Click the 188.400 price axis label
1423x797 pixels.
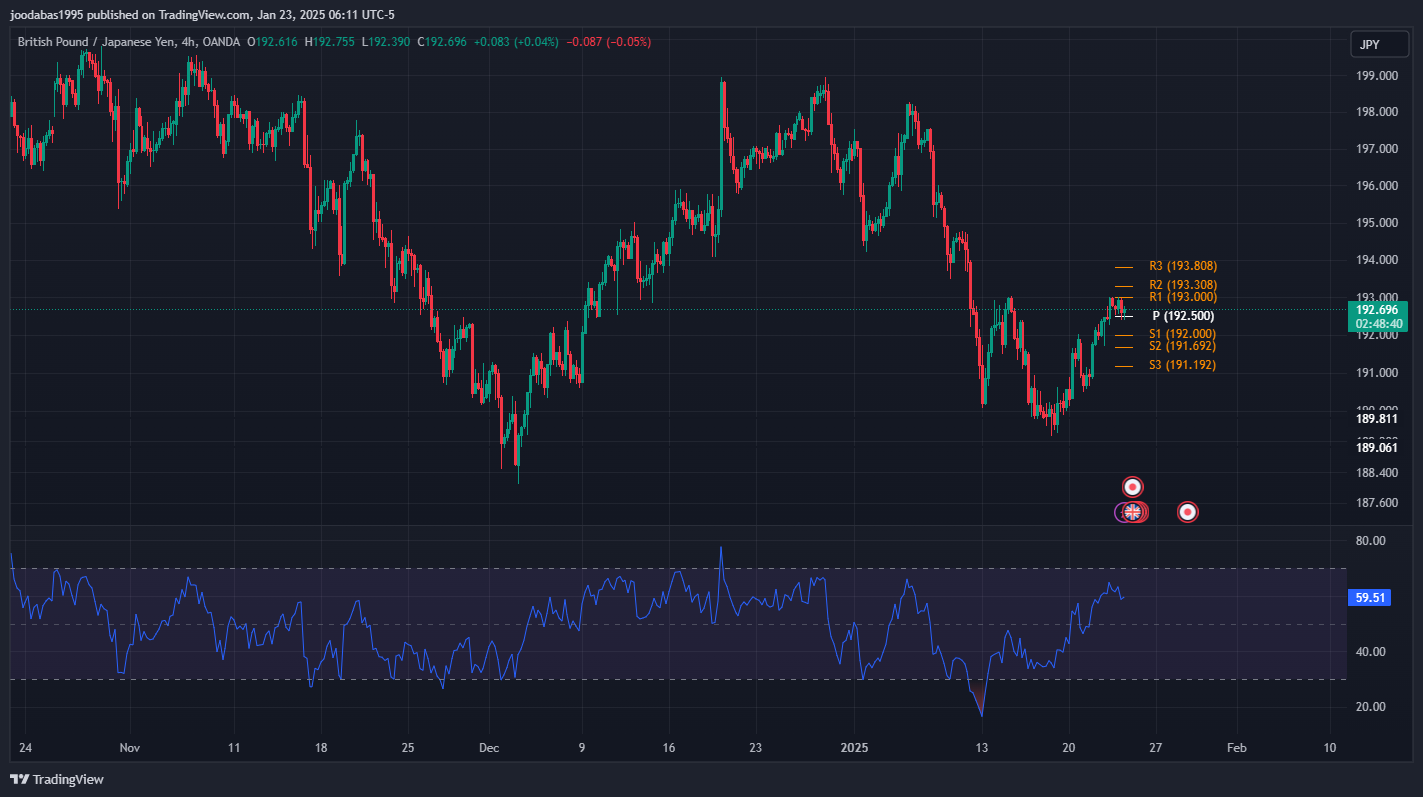coord(1377,473)
